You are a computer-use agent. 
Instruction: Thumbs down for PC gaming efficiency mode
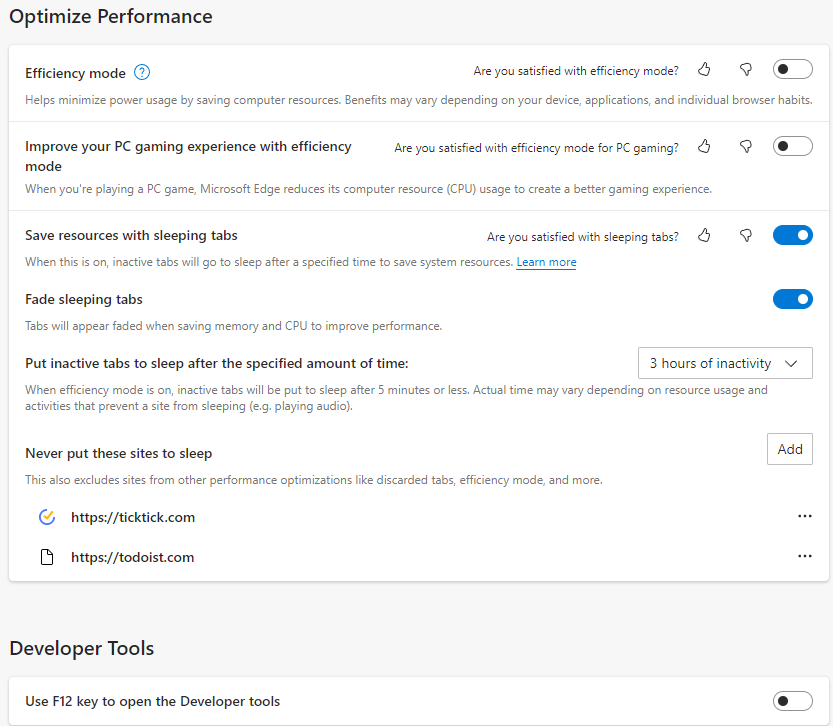745,147
